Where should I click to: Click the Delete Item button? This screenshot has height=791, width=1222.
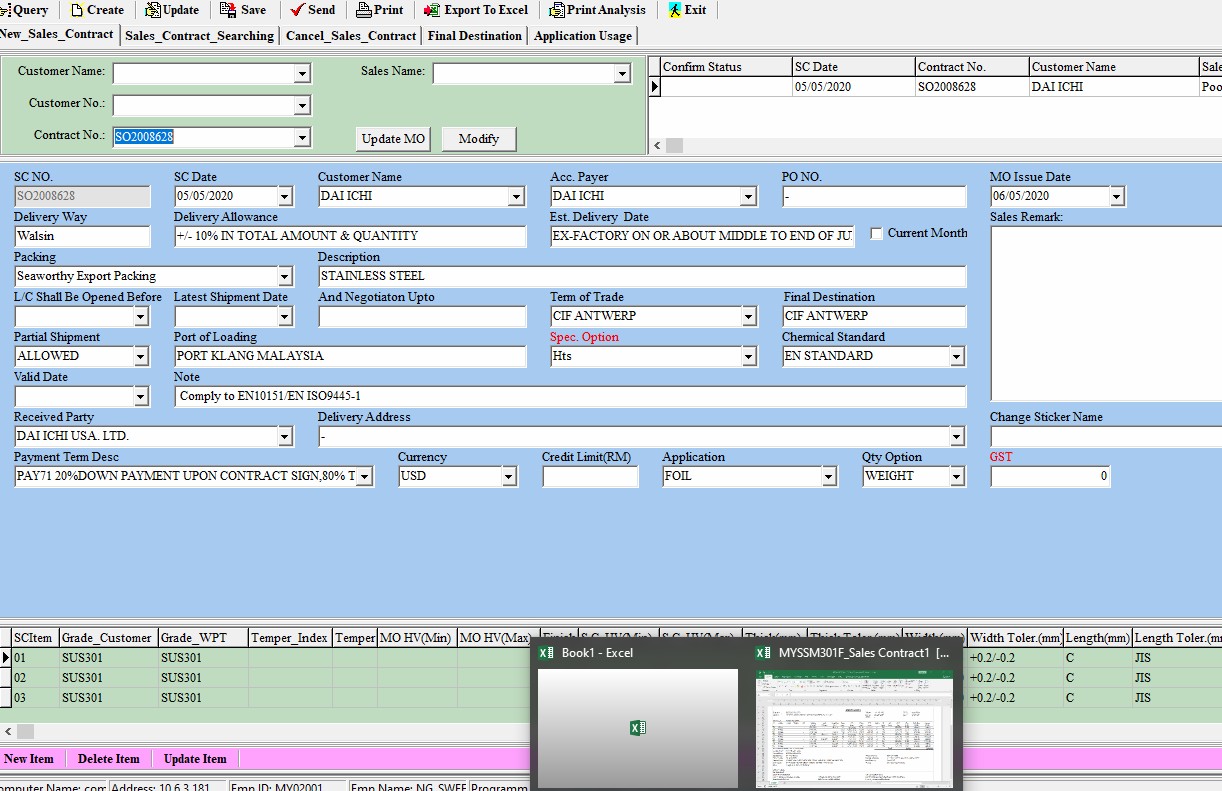coord(109,759)
